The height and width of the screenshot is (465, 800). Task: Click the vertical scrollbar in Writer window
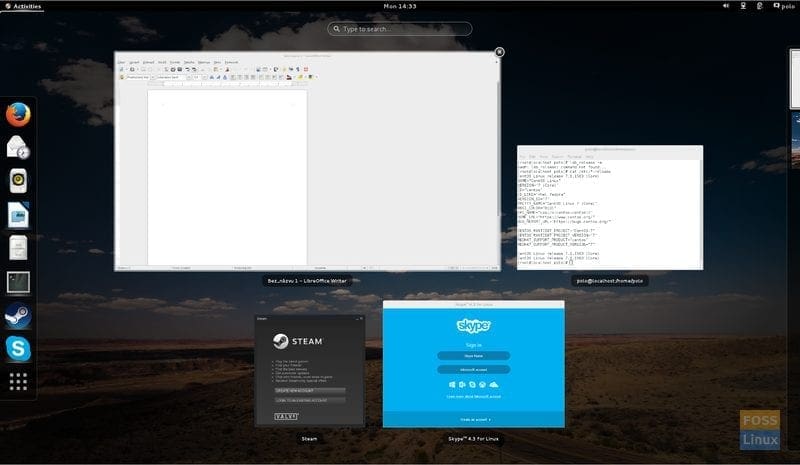[498, 148]
